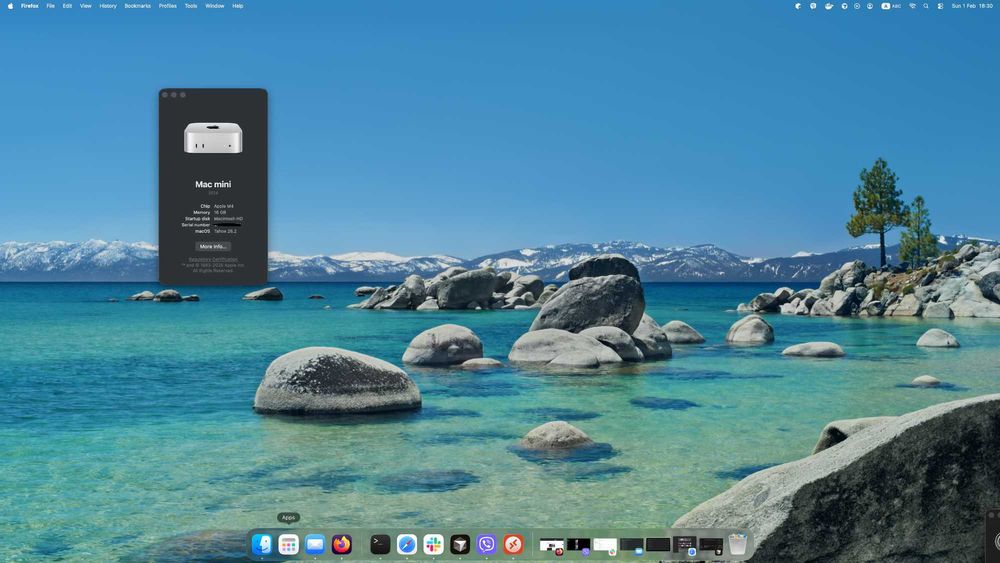Viewport: 1000px width, 563px height.
Task: Open the Firefox application menu
Action: tap(29, 6)
